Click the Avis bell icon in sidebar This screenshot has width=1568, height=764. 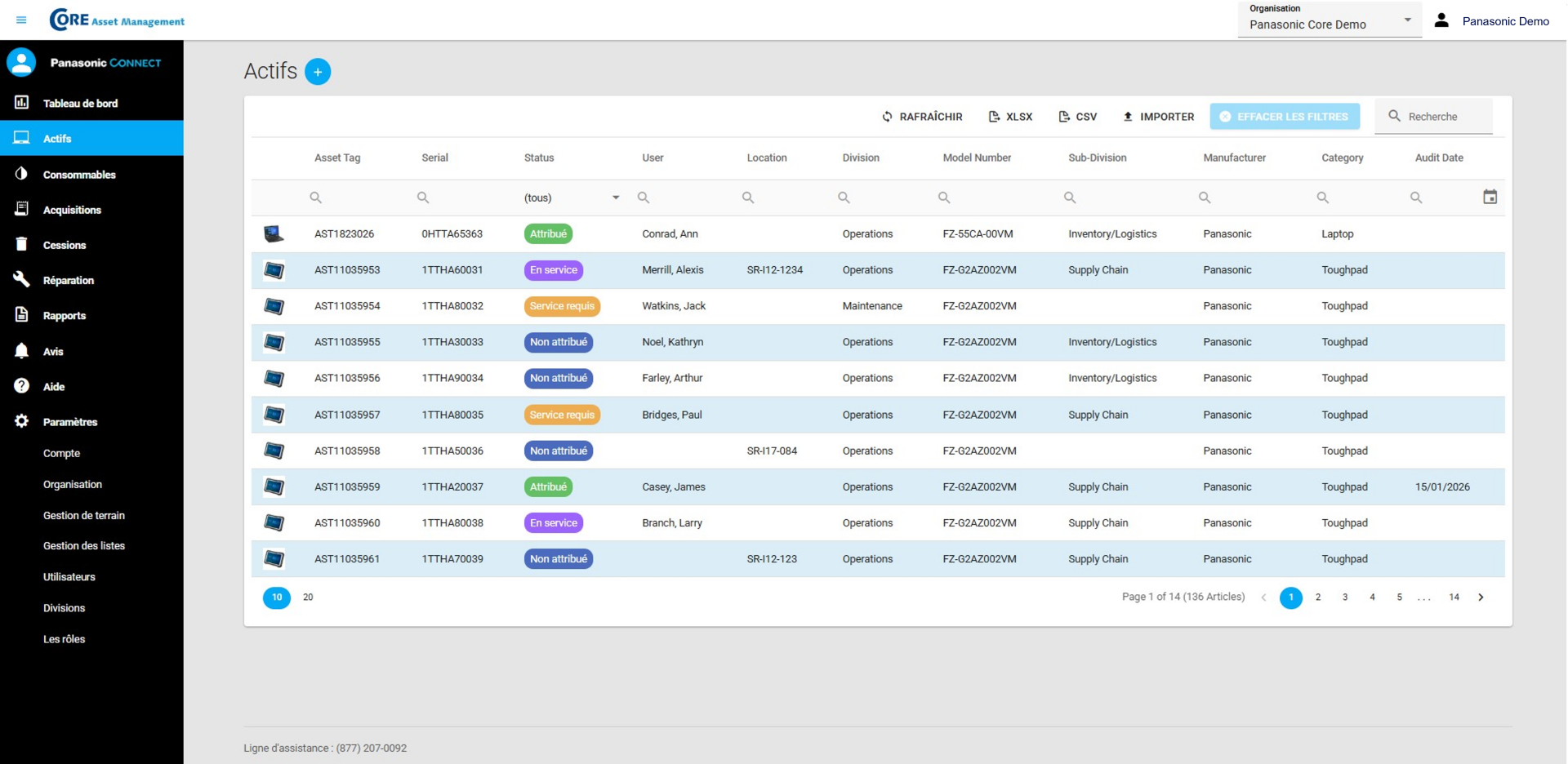[x=22, y=351]
